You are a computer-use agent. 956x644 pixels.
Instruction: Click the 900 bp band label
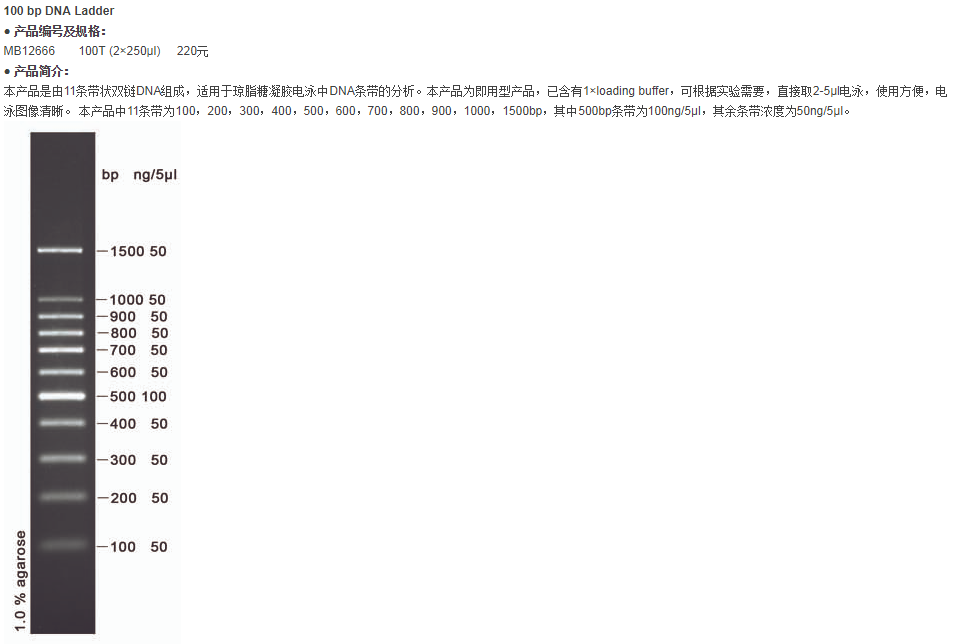[123, 317]
